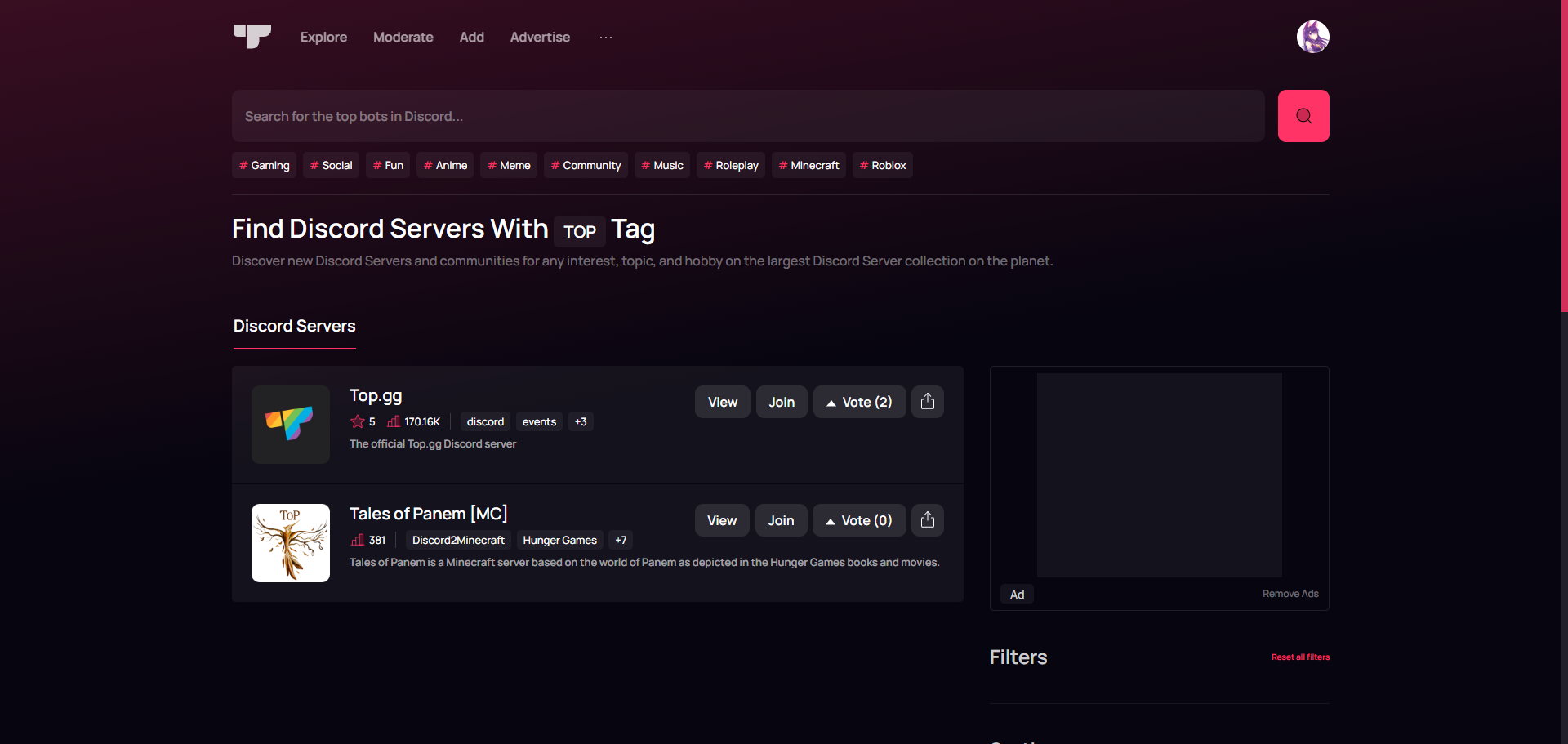
Task: Share the Tales of Panem listing
Action: point(928,520)
